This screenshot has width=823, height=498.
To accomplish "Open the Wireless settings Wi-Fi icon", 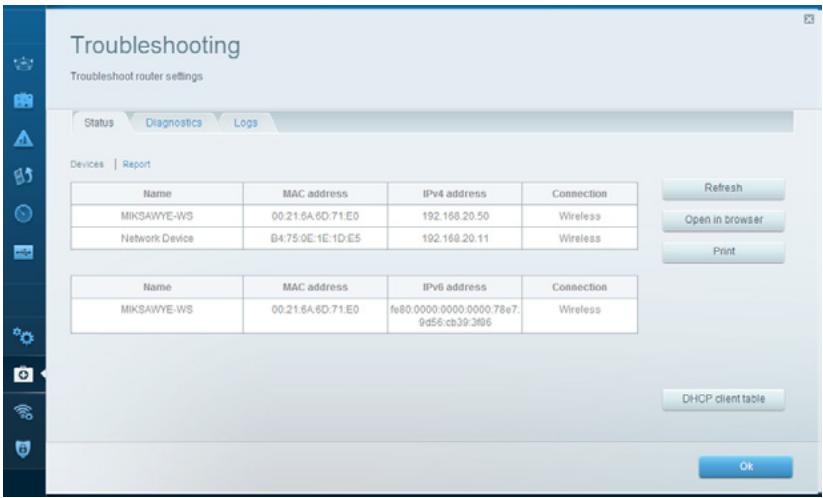I will click(24, 412).
